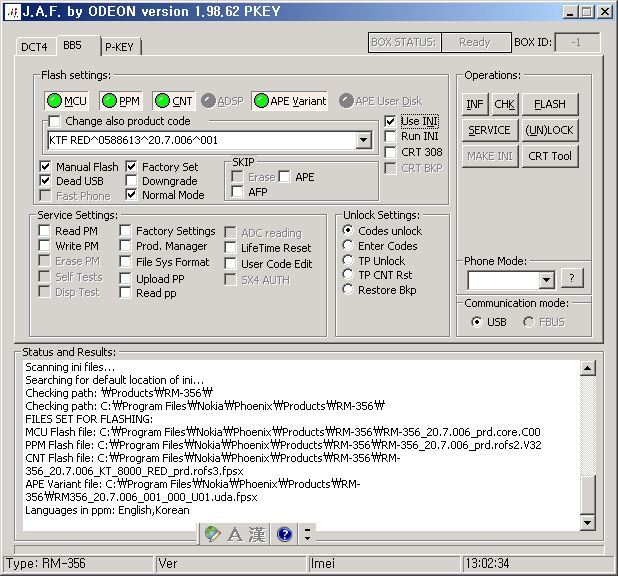Click the product code text field
618x576 pixels.
[x=202, y=140]
